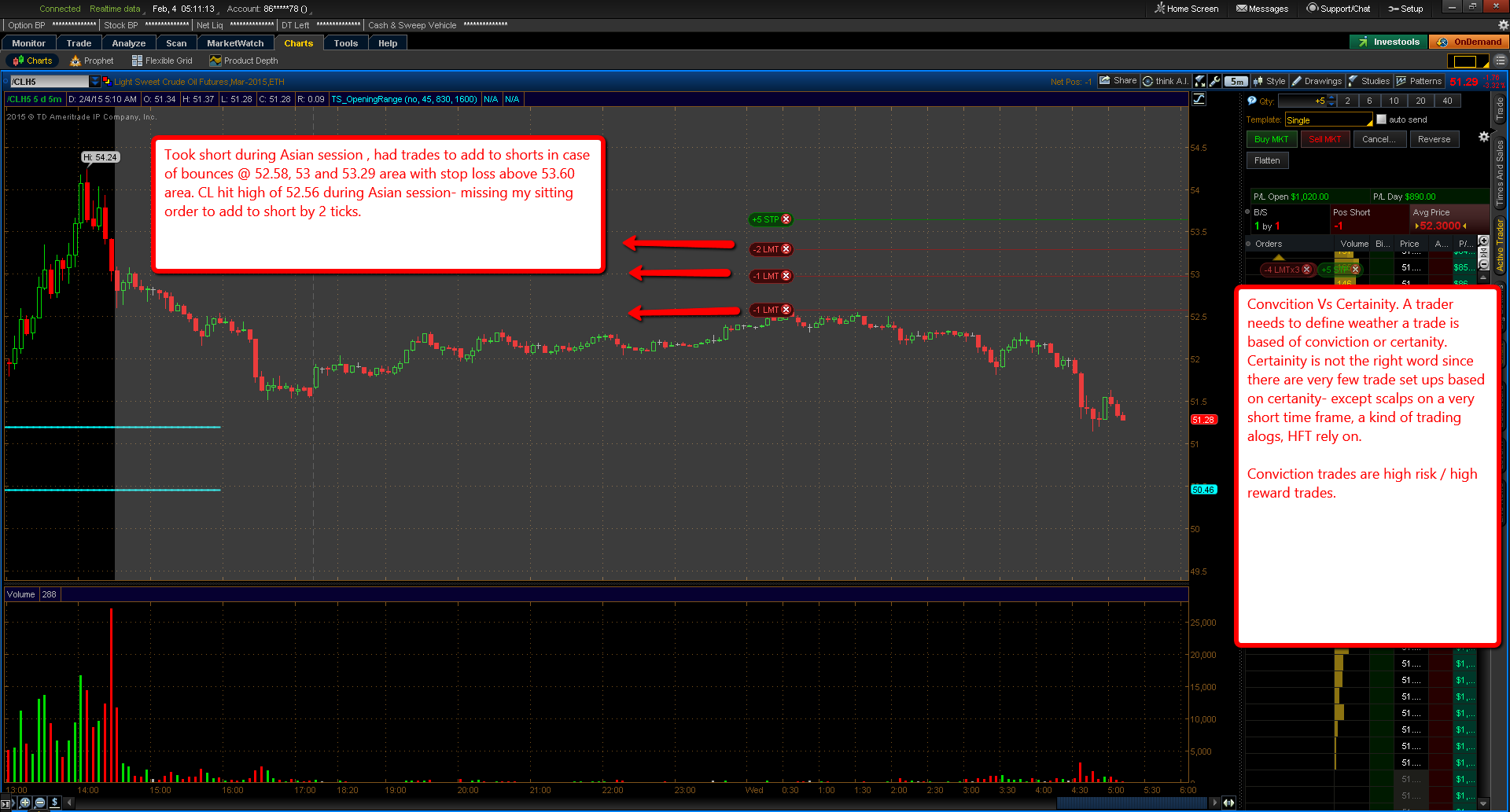Screen dimensions: 1510x812
Task: Click the symbol link color icon
Action: point(106,81)
